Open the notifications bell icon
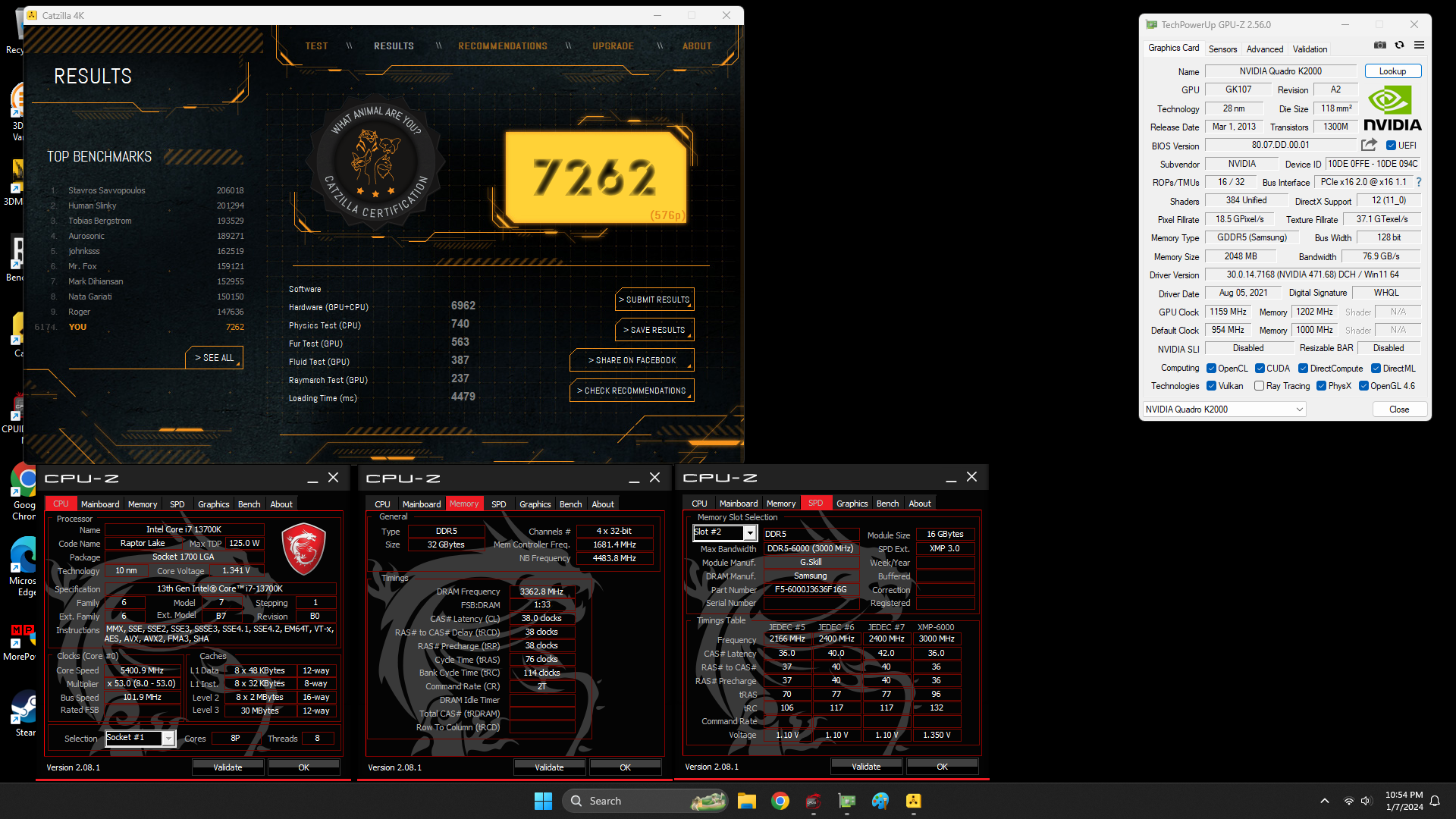 1435,801
